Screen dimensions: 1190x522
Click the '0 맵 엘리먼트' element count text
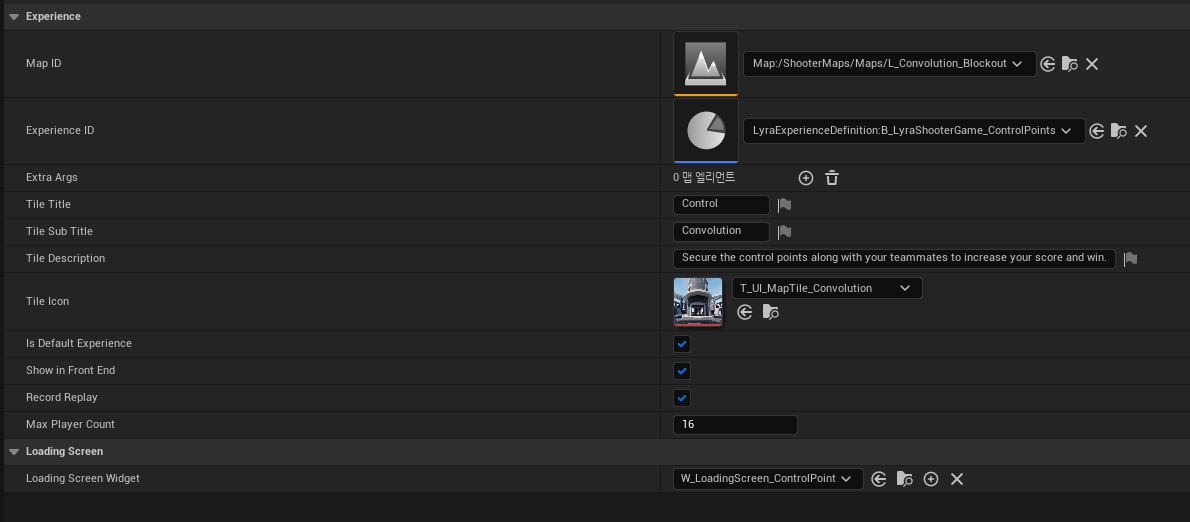(704, 178)
